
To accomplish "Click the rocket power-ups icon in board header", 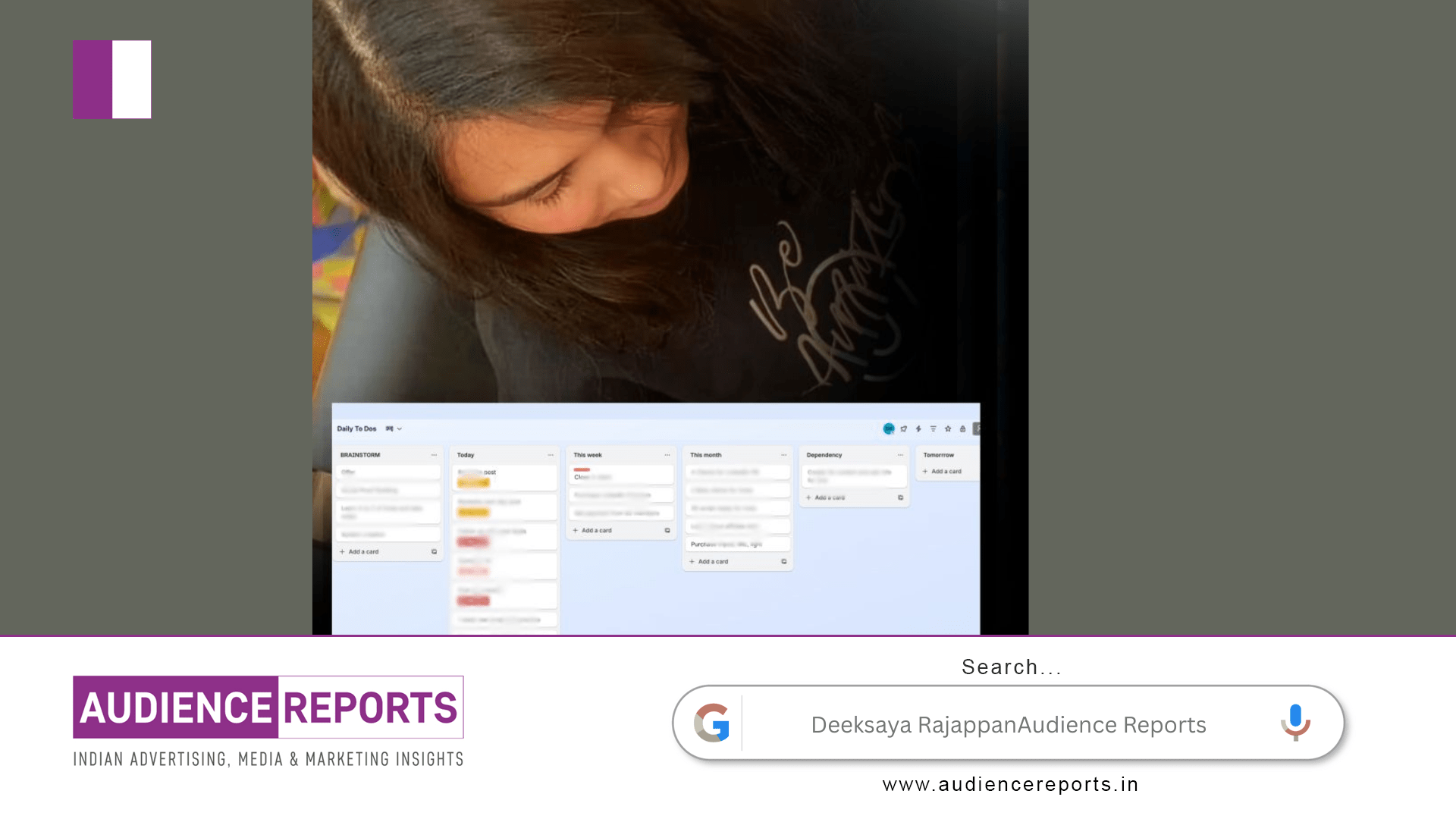I will (904, 428).
